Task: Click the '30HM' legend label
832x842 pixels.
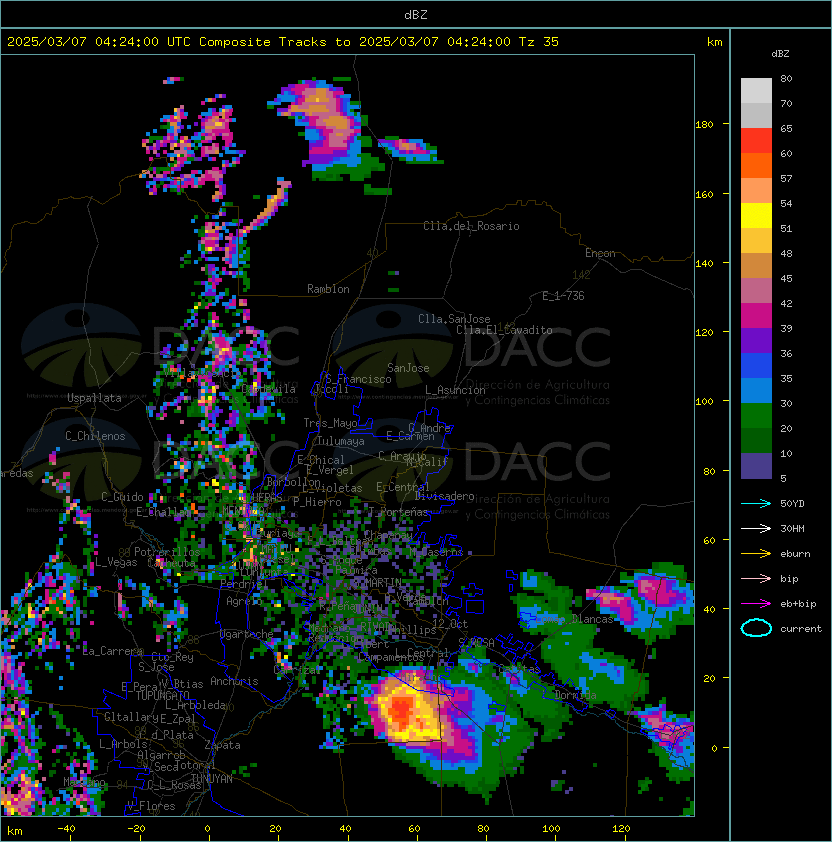Action: point(792,529)
